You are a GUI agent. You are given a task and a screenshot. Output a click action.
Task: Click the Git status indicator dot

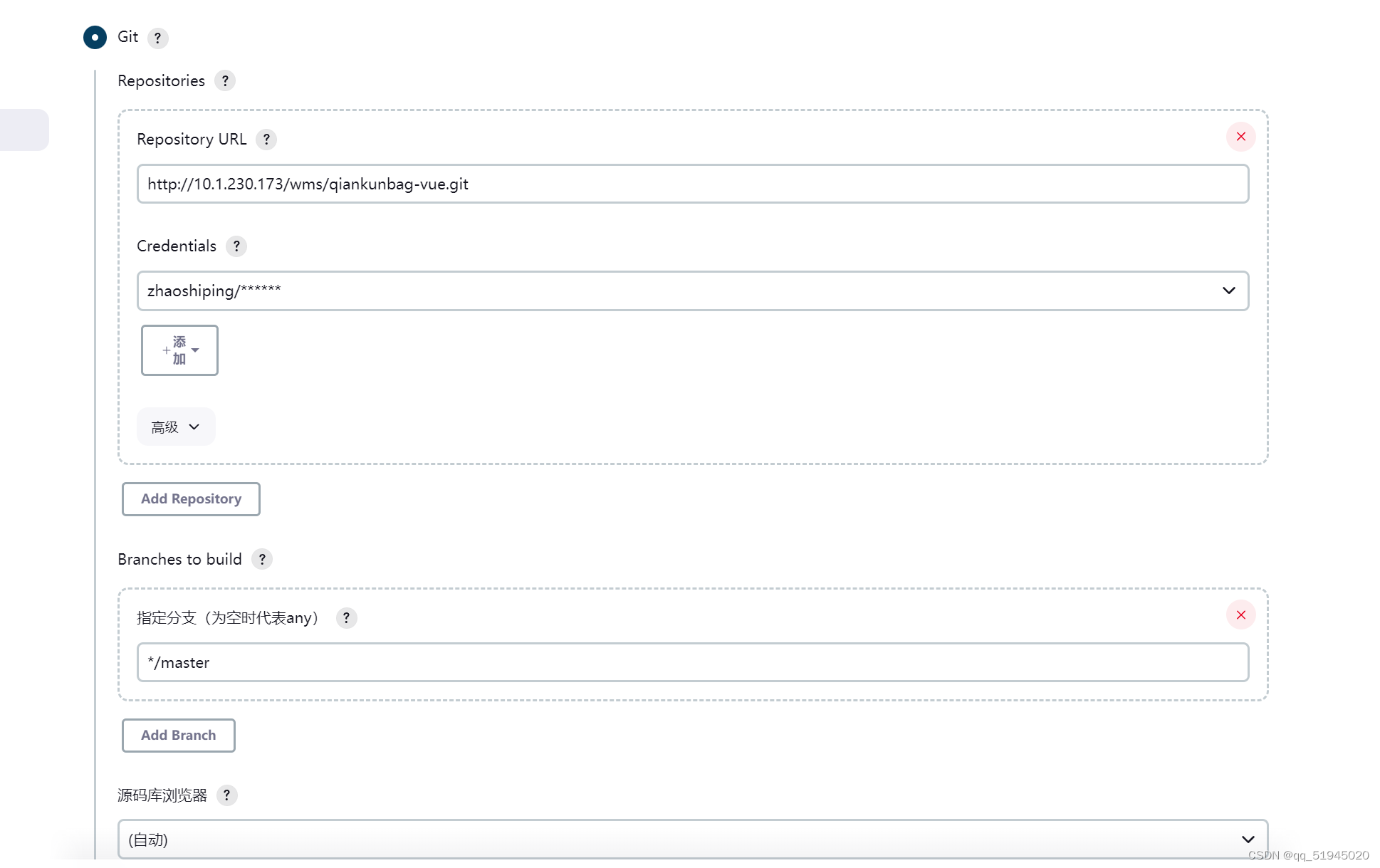coord(93,37)
